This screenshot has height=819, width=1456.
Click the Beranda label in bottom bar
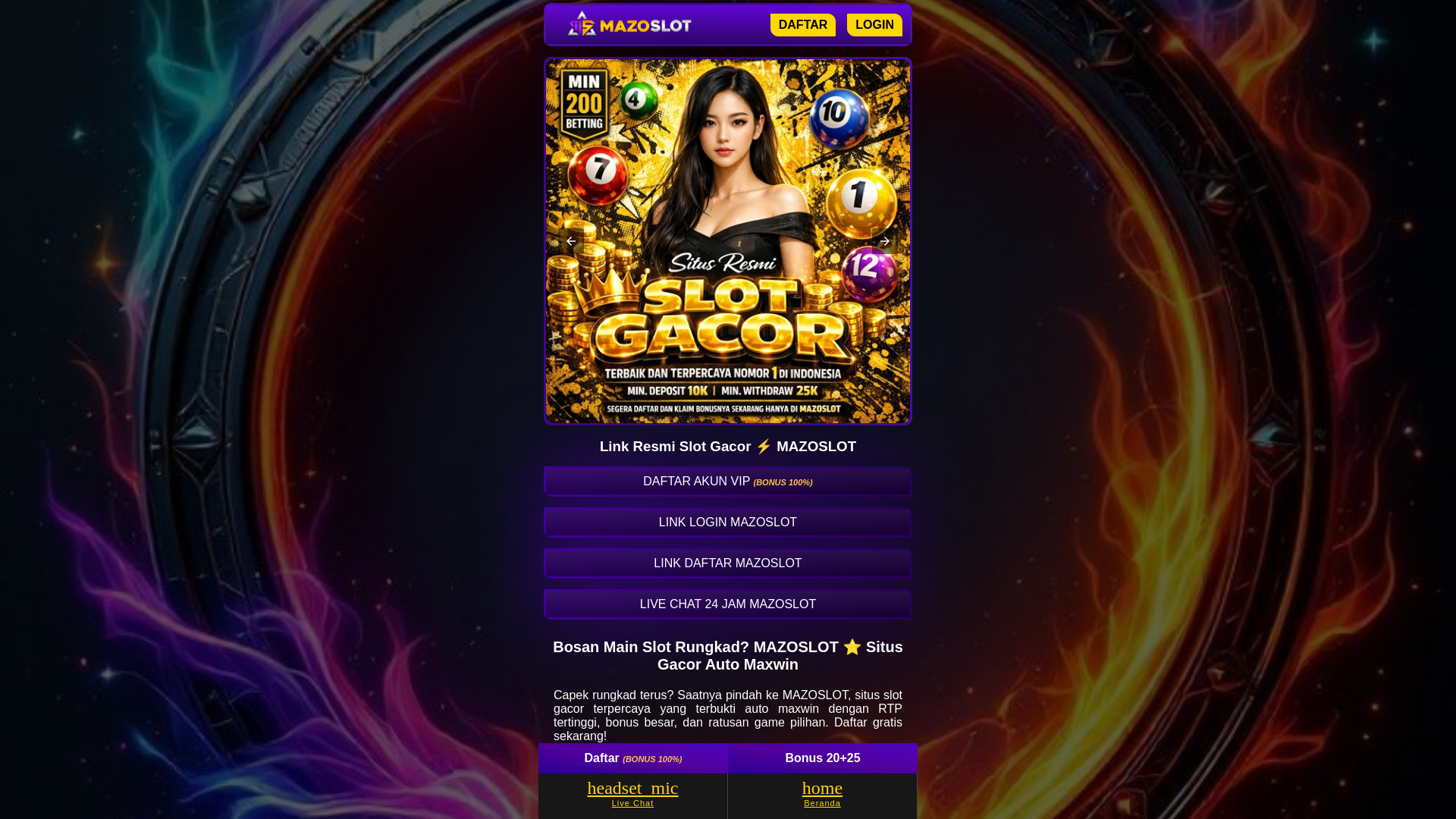[x=822, y=803]
